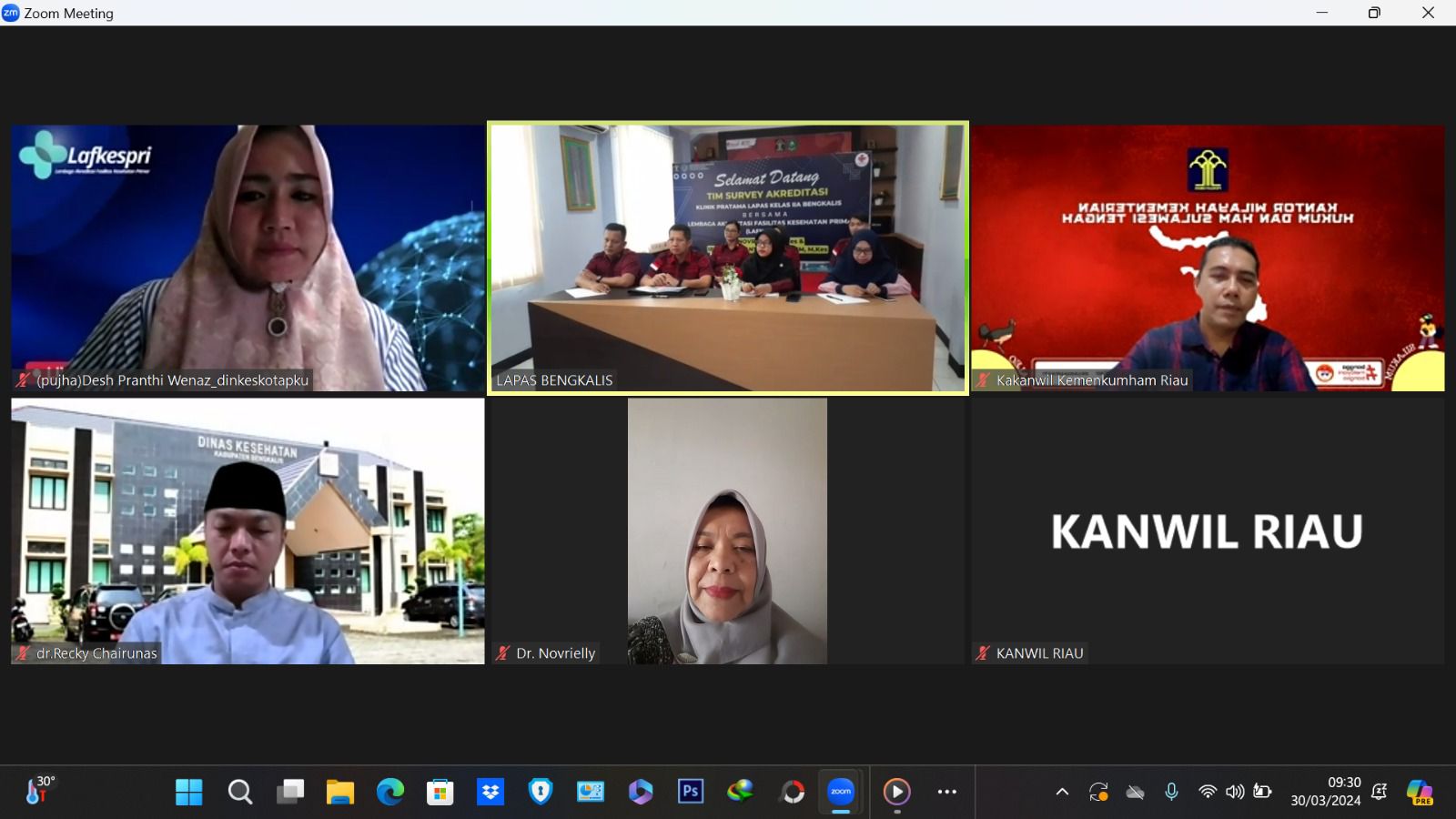Open Internet Download Manager icon
1456x819 pixels.
(x=741, y=793)
